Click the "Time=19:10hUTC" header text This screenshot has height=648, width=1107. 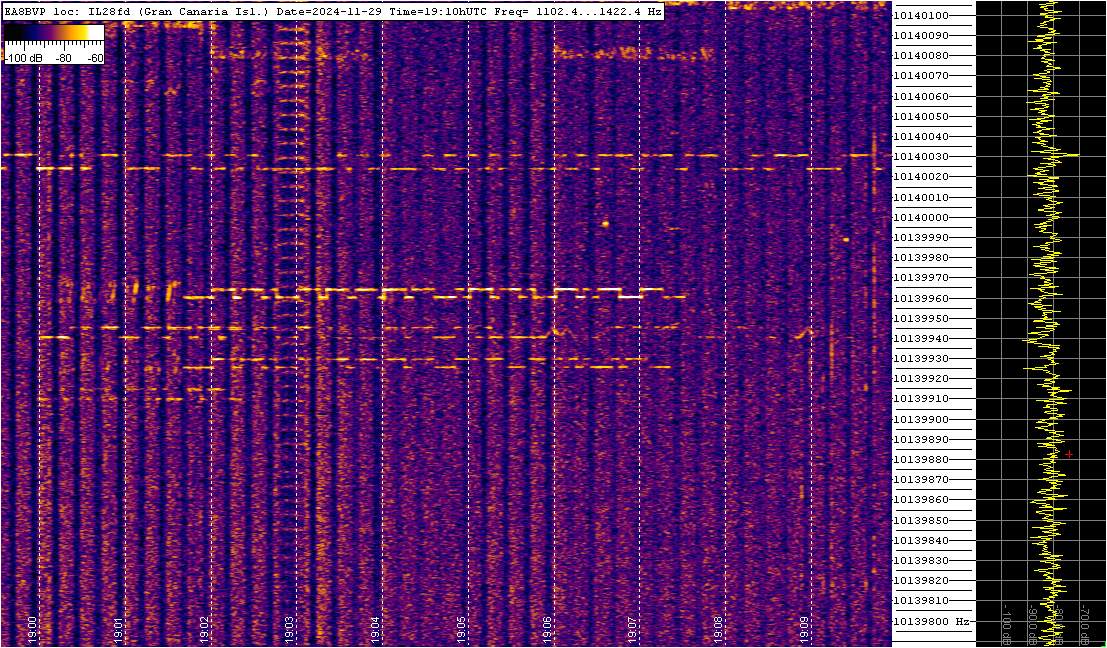436,12
